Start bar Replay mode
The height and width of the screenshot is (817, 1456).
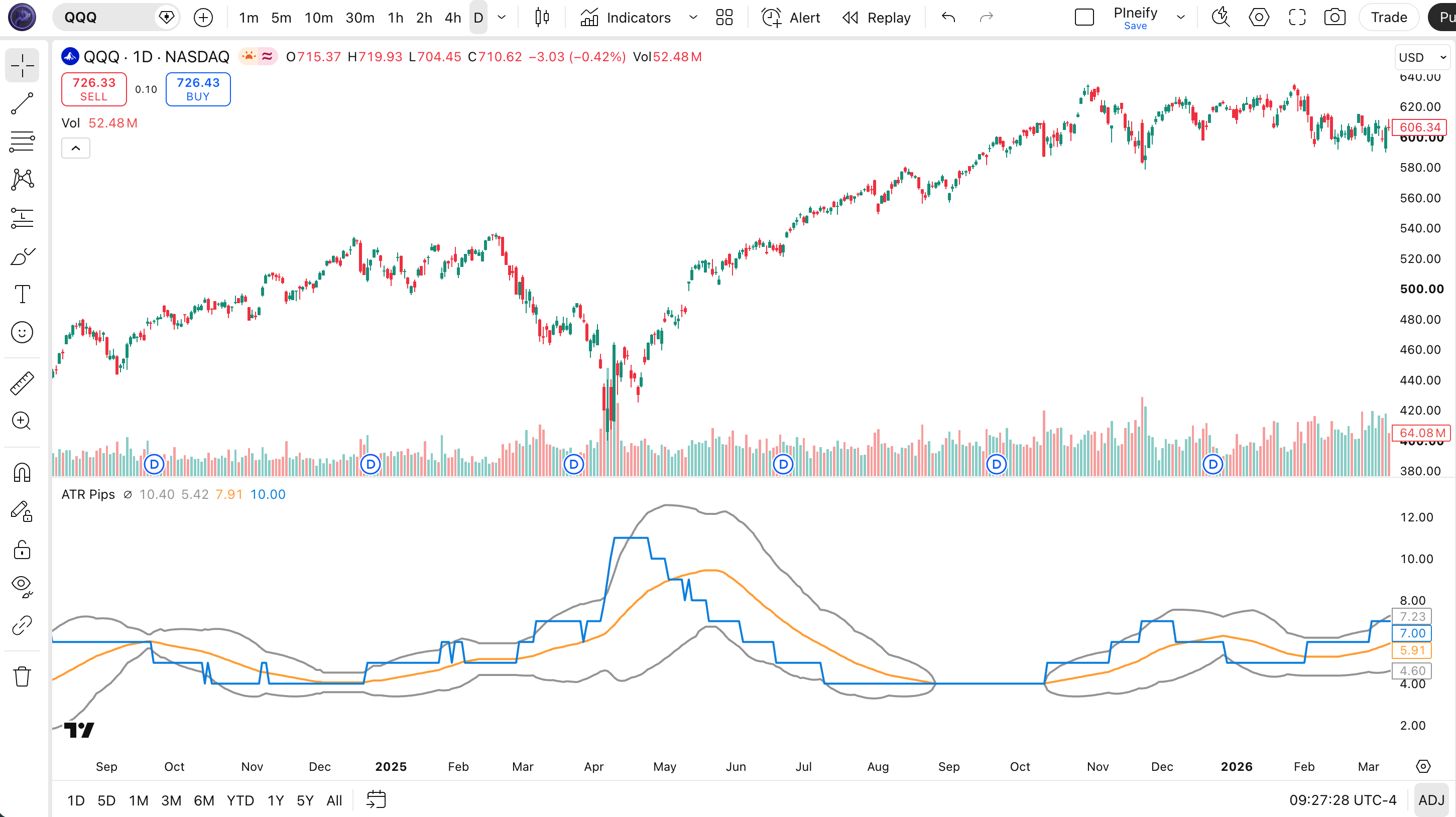tap(876, 18)
